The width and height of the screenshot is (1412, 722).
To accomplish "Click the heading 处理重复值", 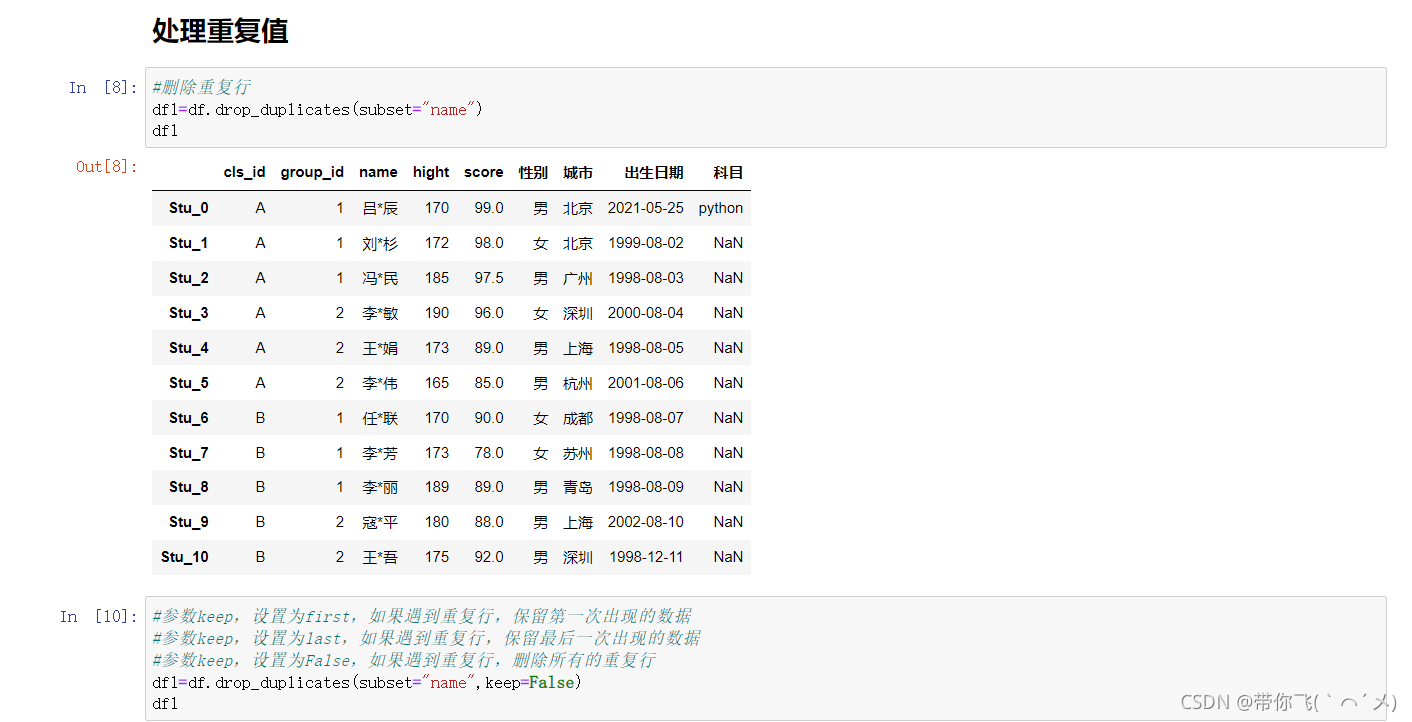I will (220, 31).
